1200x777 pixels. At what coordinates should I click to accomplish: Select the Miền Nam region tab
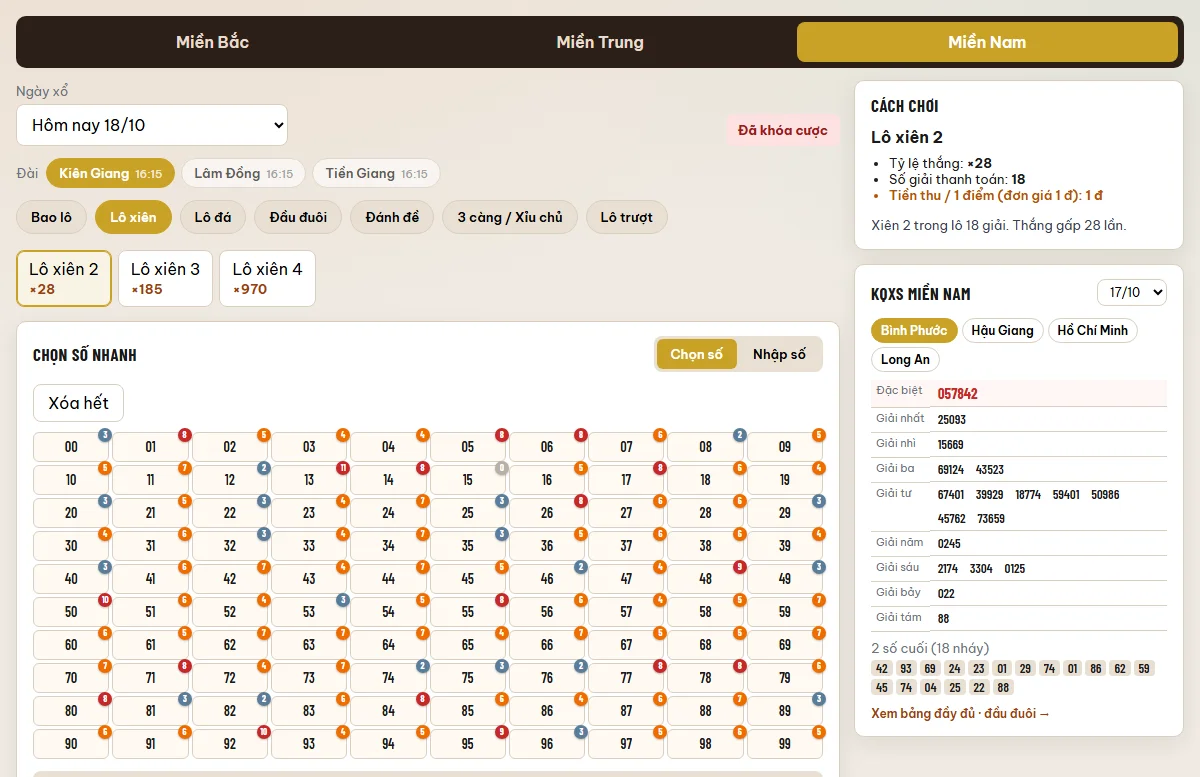987,42
